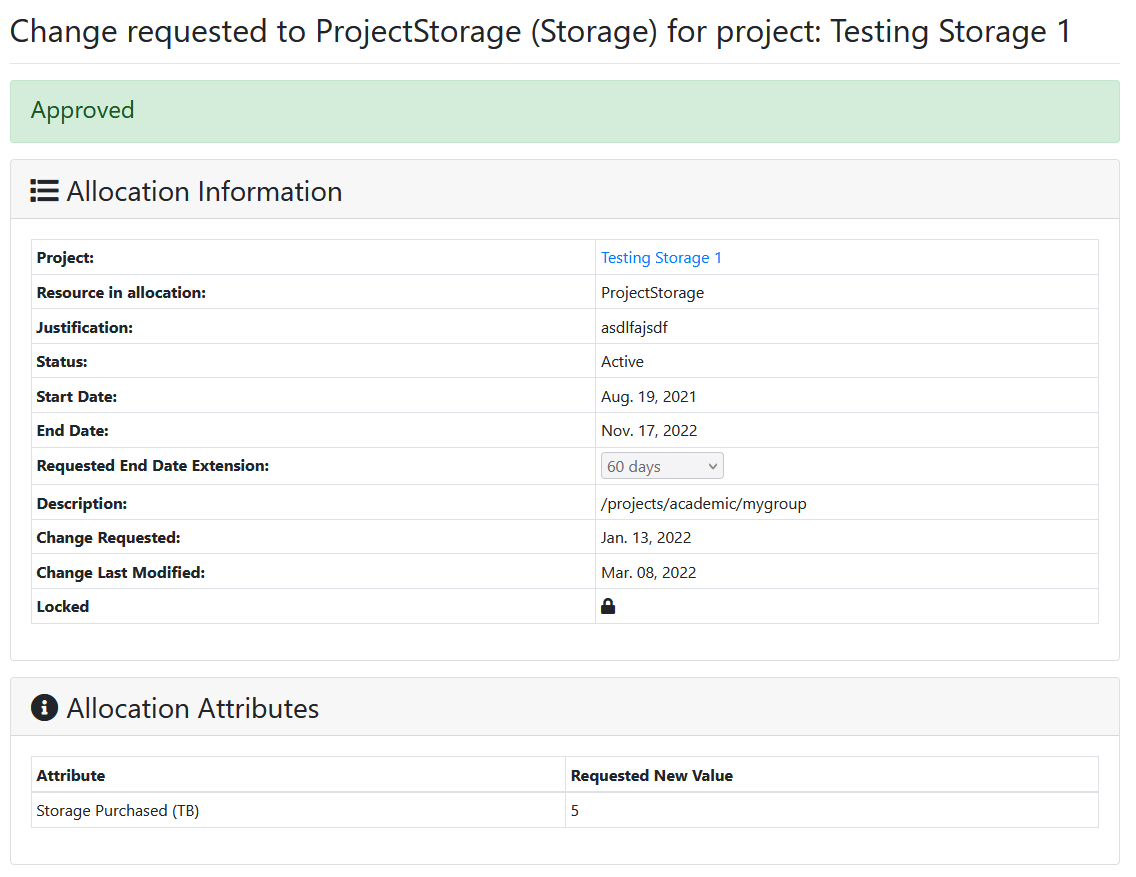Open the Testing Storage 1 project link

[661, 258]
